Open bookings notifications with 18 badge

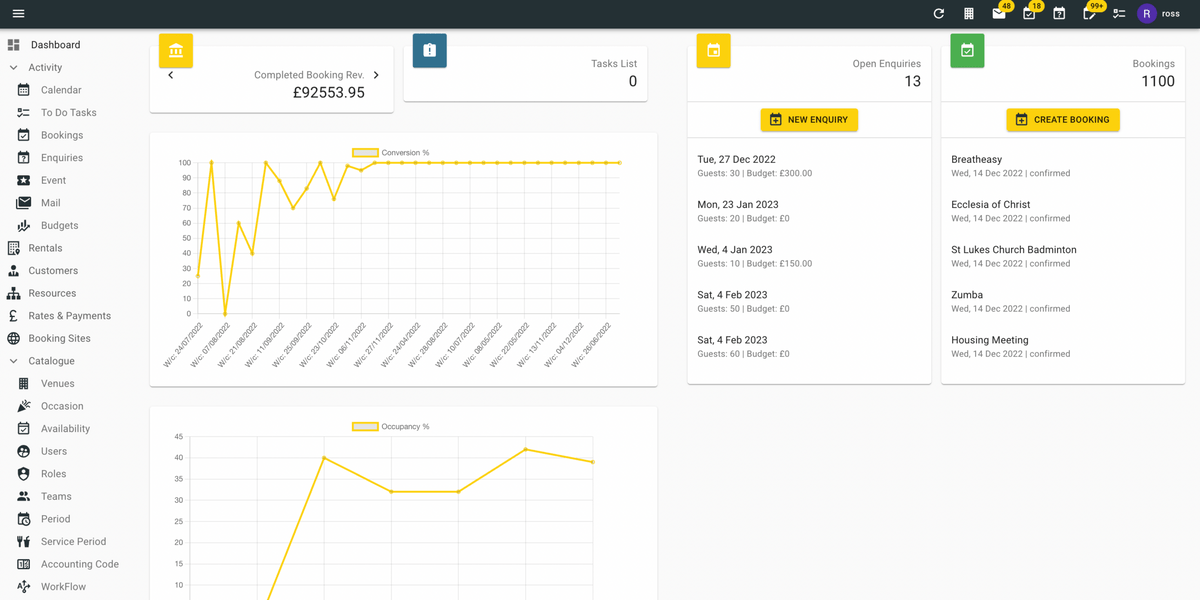tap(1029, 14)
